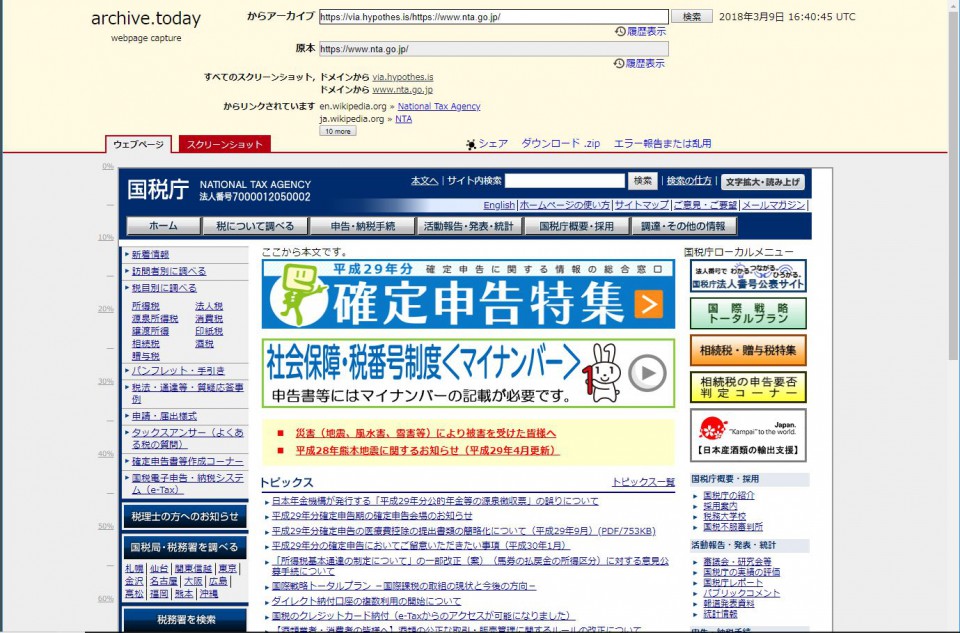Open the パブリックコメント link

(741, 593)
